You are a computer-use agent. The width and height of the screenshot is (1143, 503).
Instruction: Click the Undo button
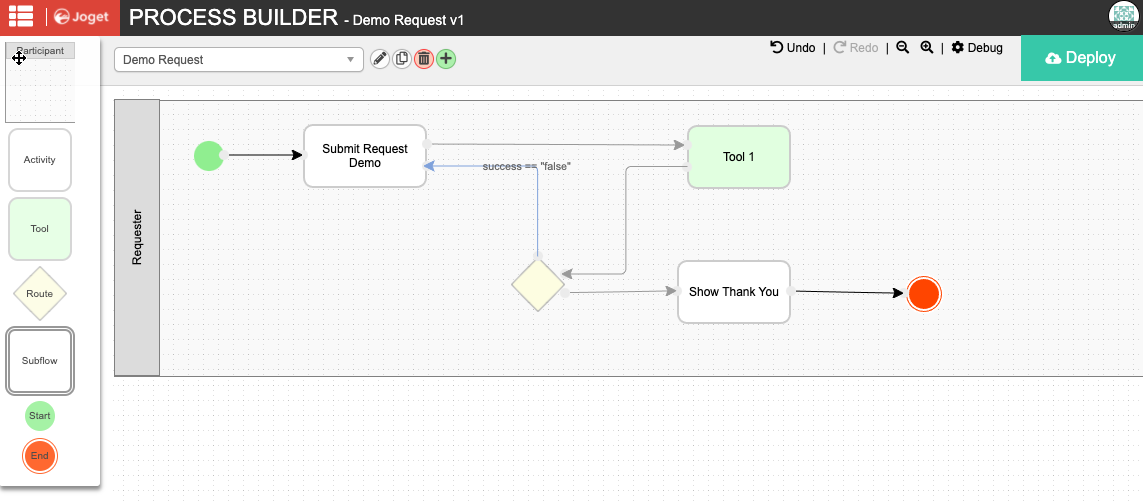(x=793, y=47)
